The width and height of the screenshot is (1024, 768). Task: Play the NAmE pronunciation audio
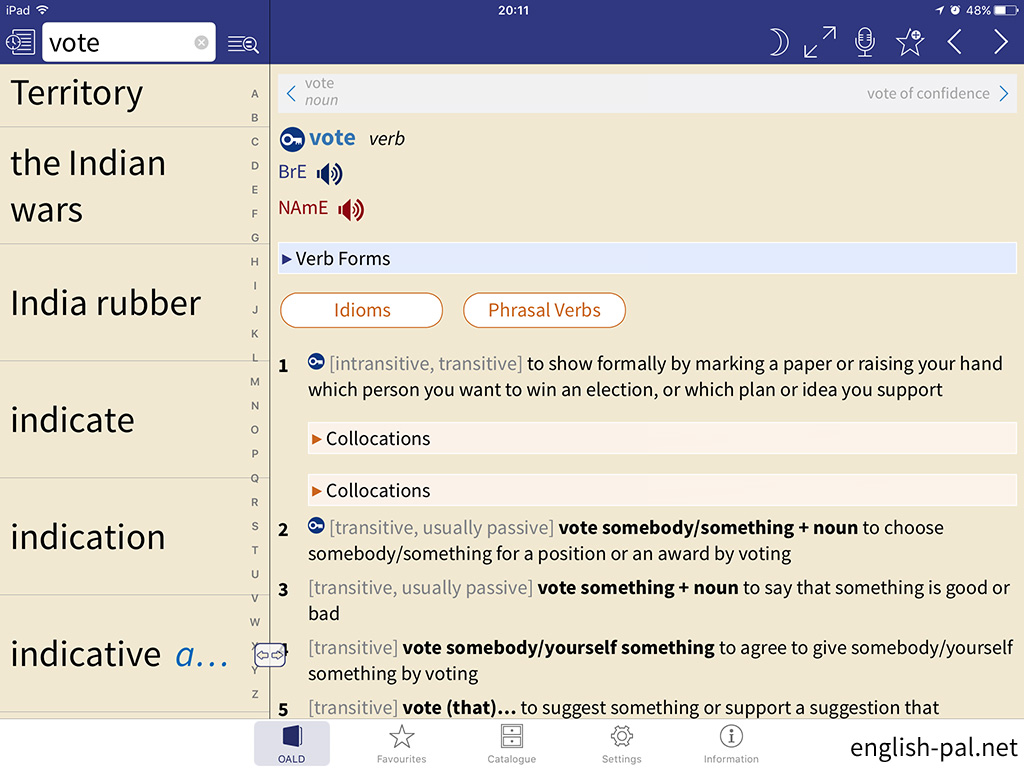click(x=351, y=211)
